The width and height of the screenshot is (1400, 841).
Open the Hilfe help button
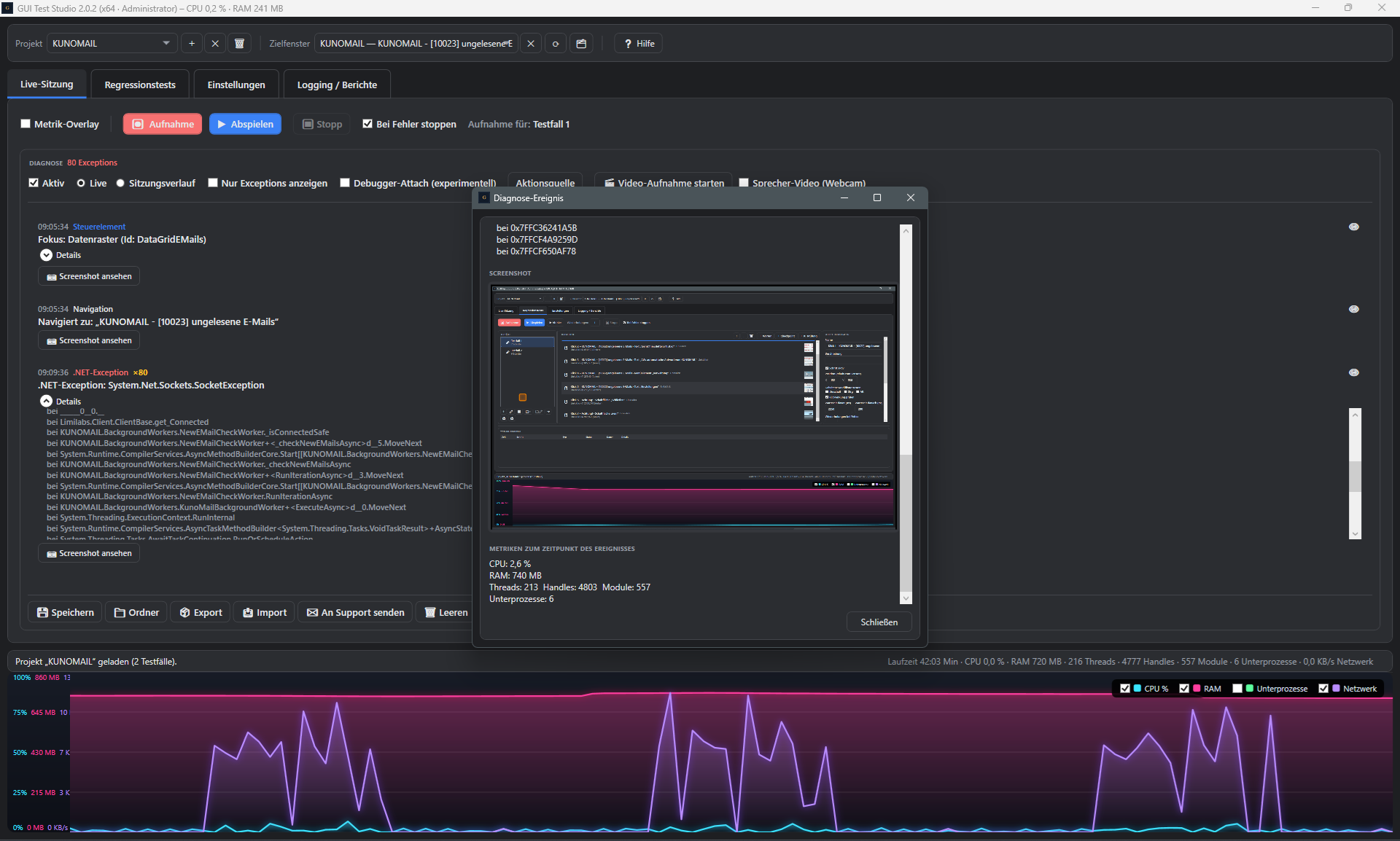[x=639, y=44]
